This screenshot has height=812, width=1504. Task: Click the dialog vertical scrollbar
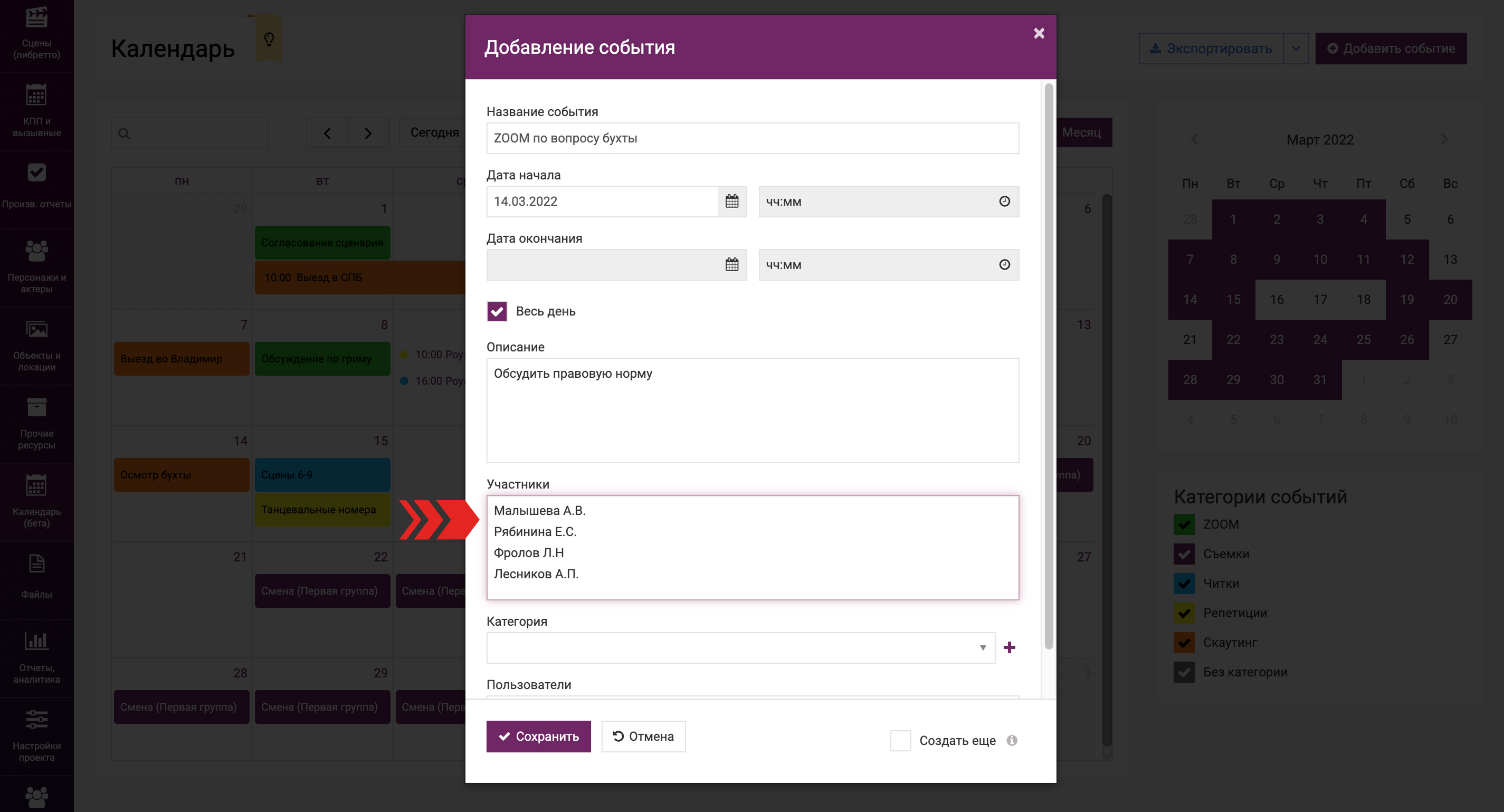click(1049, 367)
